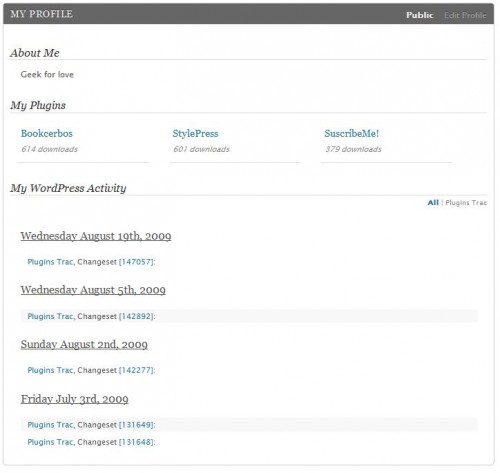Click the 614 downloads text
Image resolution: width=500 pixels, height=473 pixels.
click(49, 149)
